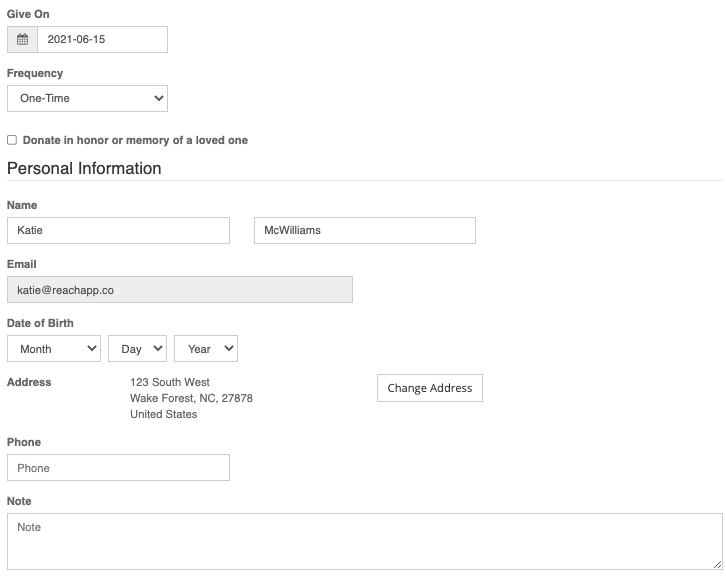Screen dimensions: 726x576
Task: Click the Change Address button
Action: [430, 388]
